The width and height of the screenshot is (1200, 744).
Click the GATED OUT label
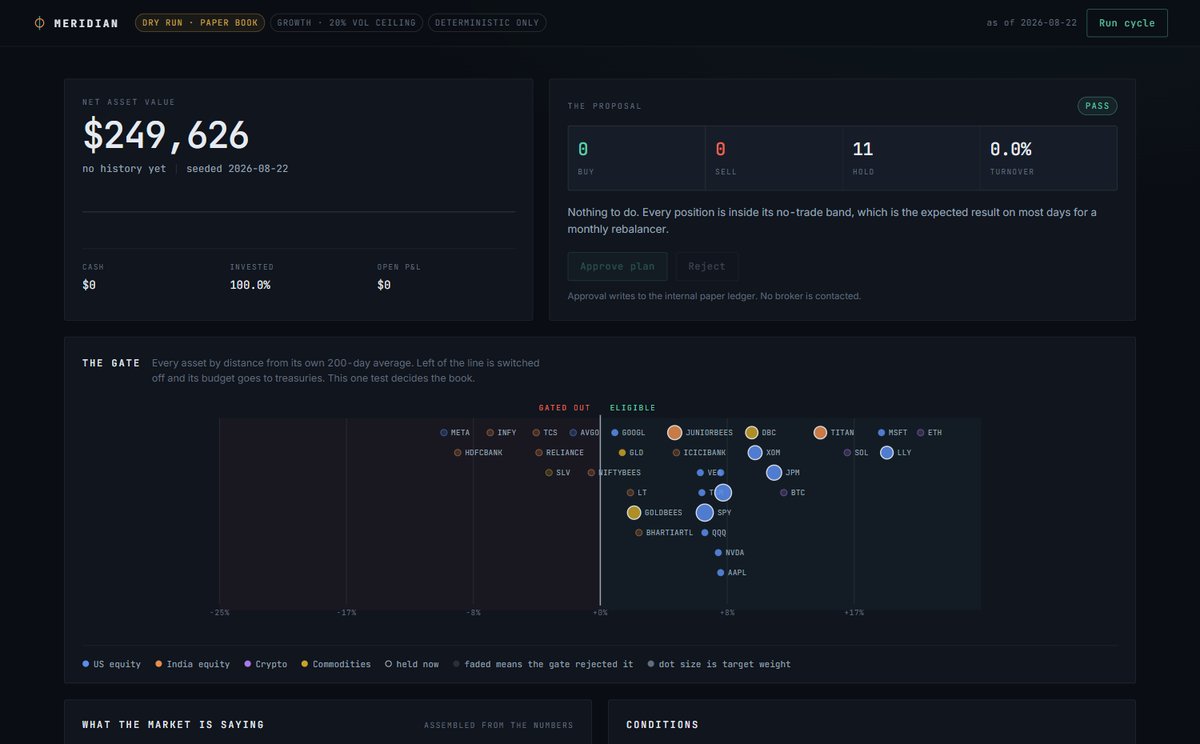[x=564, y=408]
